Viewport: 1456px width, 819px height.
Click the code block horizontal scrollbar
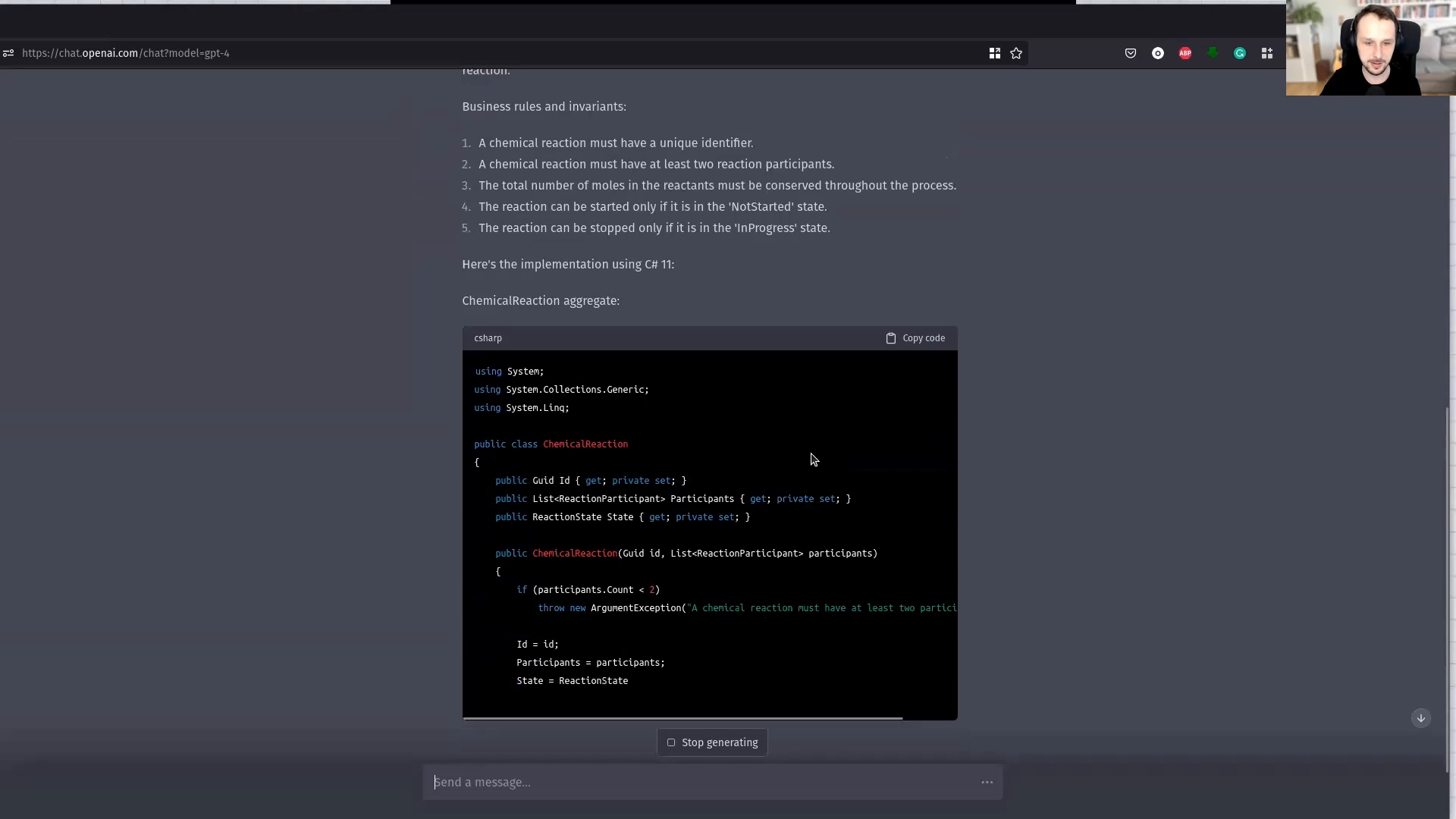pyautogui.click(x=682, y=717)
